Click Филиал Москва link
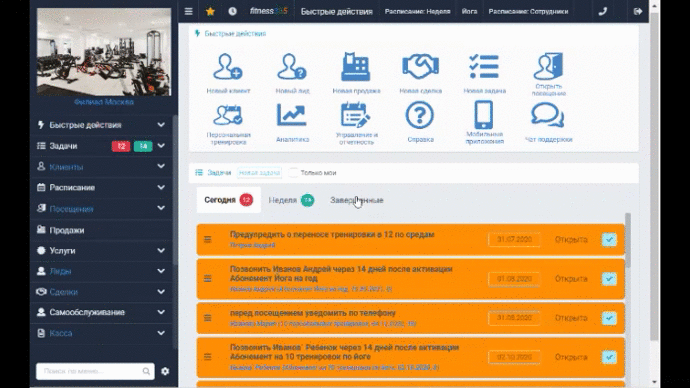Screen dimensions: 690x388 (x=104, y=102)
